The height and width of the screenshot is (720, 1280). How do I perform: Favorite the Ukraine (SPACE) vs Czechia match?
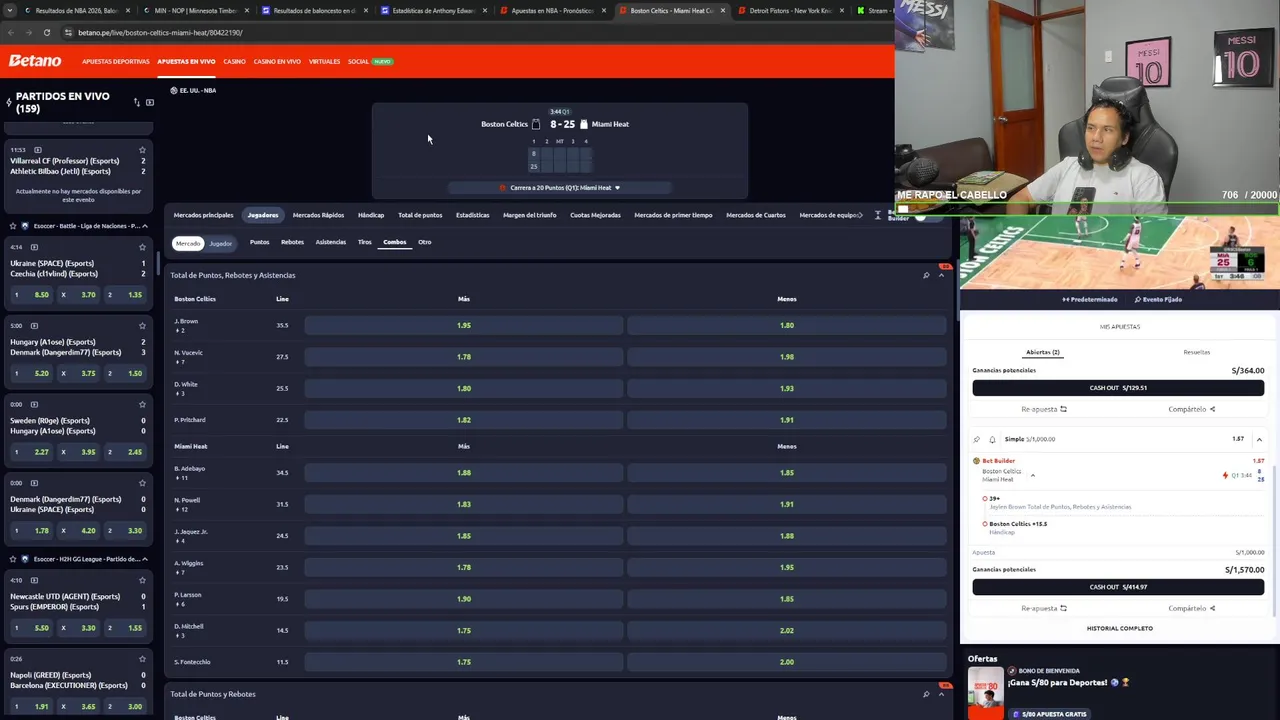142,247
